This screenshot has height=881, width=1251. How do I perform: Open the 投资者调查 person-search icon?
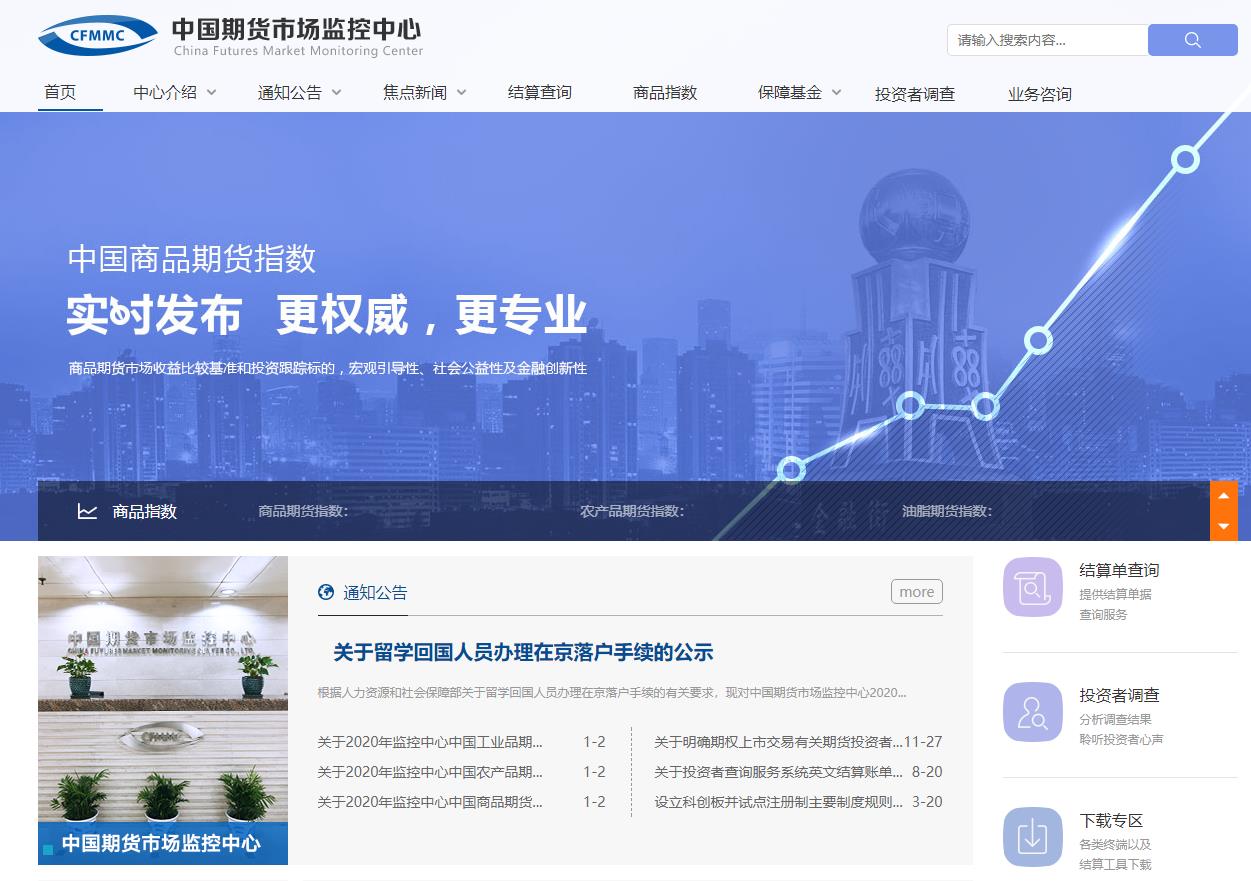click(x=1033, y=712)
